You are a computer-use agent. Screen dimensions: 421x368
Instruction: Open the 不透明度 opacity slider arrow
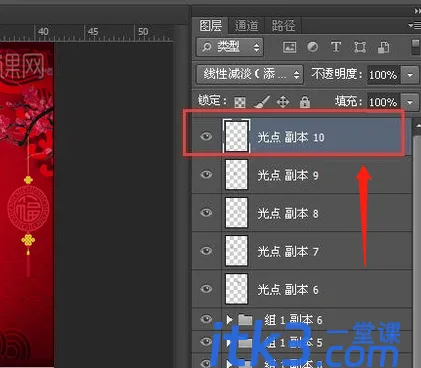(410, 75)
